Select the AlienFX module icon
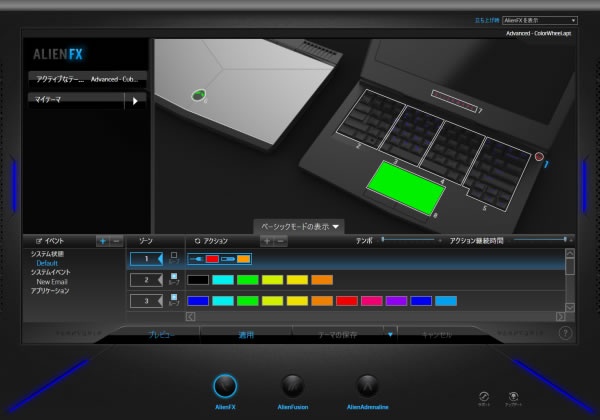The image size is (600, 420). click(x=226, y=385)
